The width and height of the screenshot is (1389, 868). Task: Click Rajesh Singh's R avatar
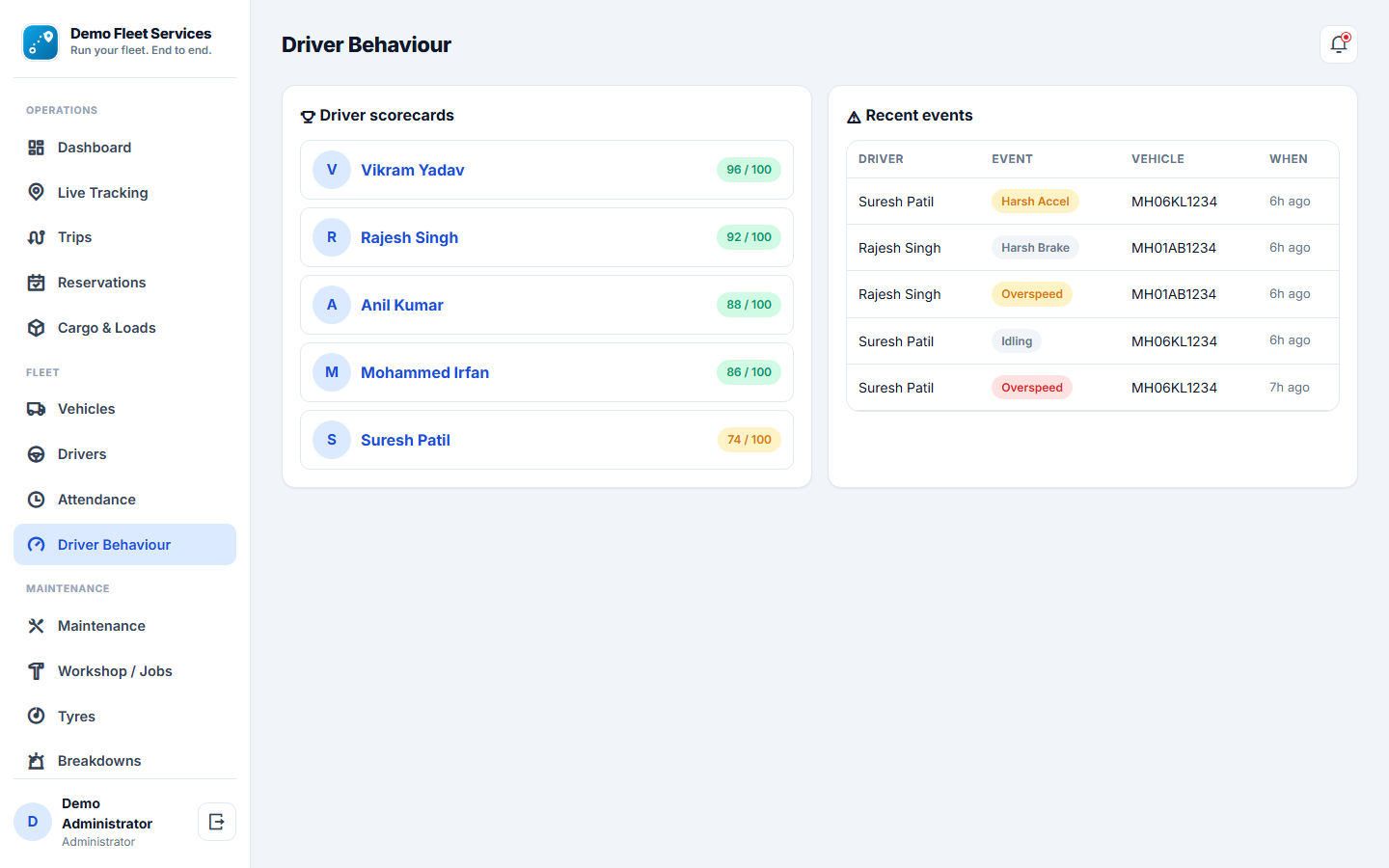pyautogui.click(x=332, y=237)
